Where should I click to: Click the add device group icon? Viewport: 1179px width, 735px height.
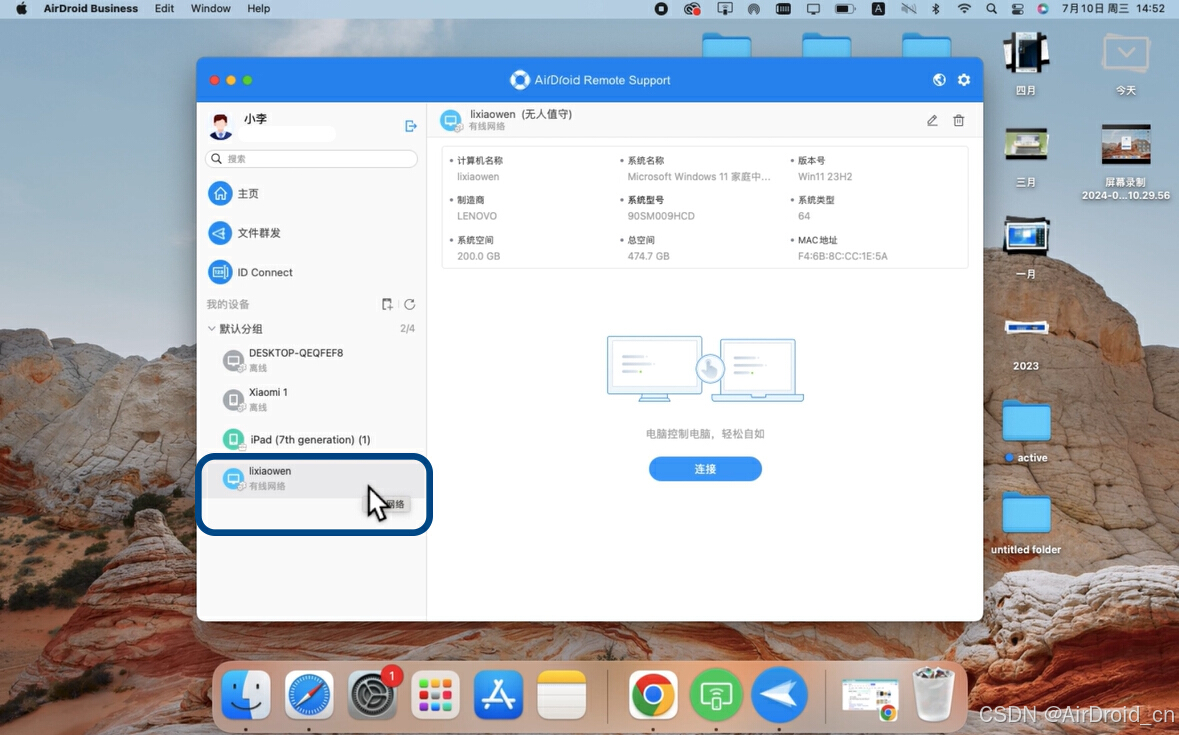(x=387, y=304)
